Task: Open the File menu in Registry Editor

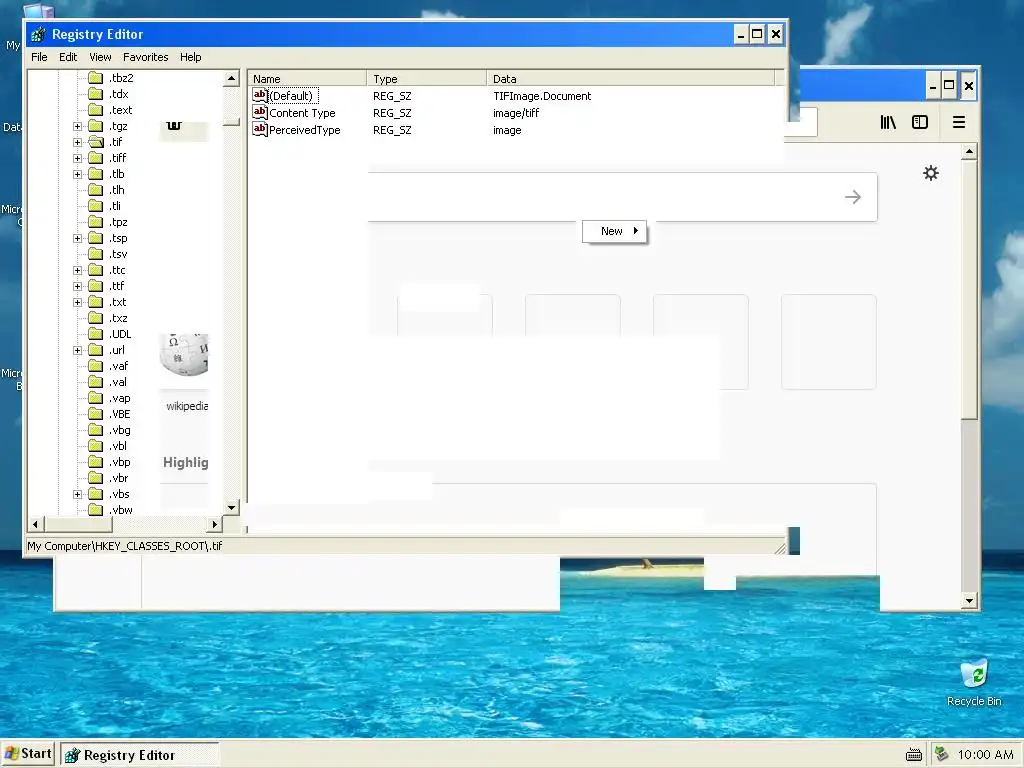Action: [39, 57]
